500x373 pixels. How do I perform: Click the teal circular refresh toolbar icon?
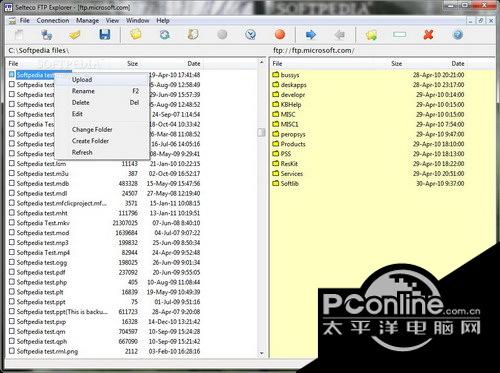point(165,35)
